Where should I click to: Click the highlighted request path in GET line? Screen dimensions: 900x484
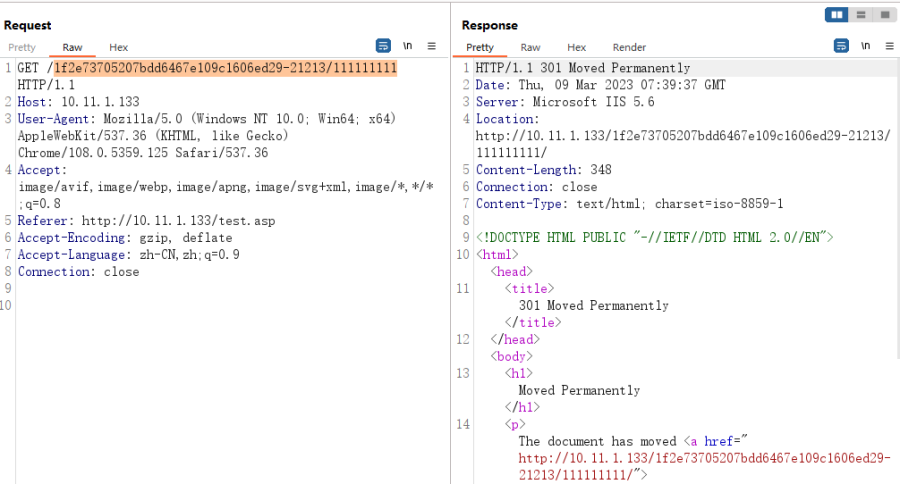(x=225, y=68)
